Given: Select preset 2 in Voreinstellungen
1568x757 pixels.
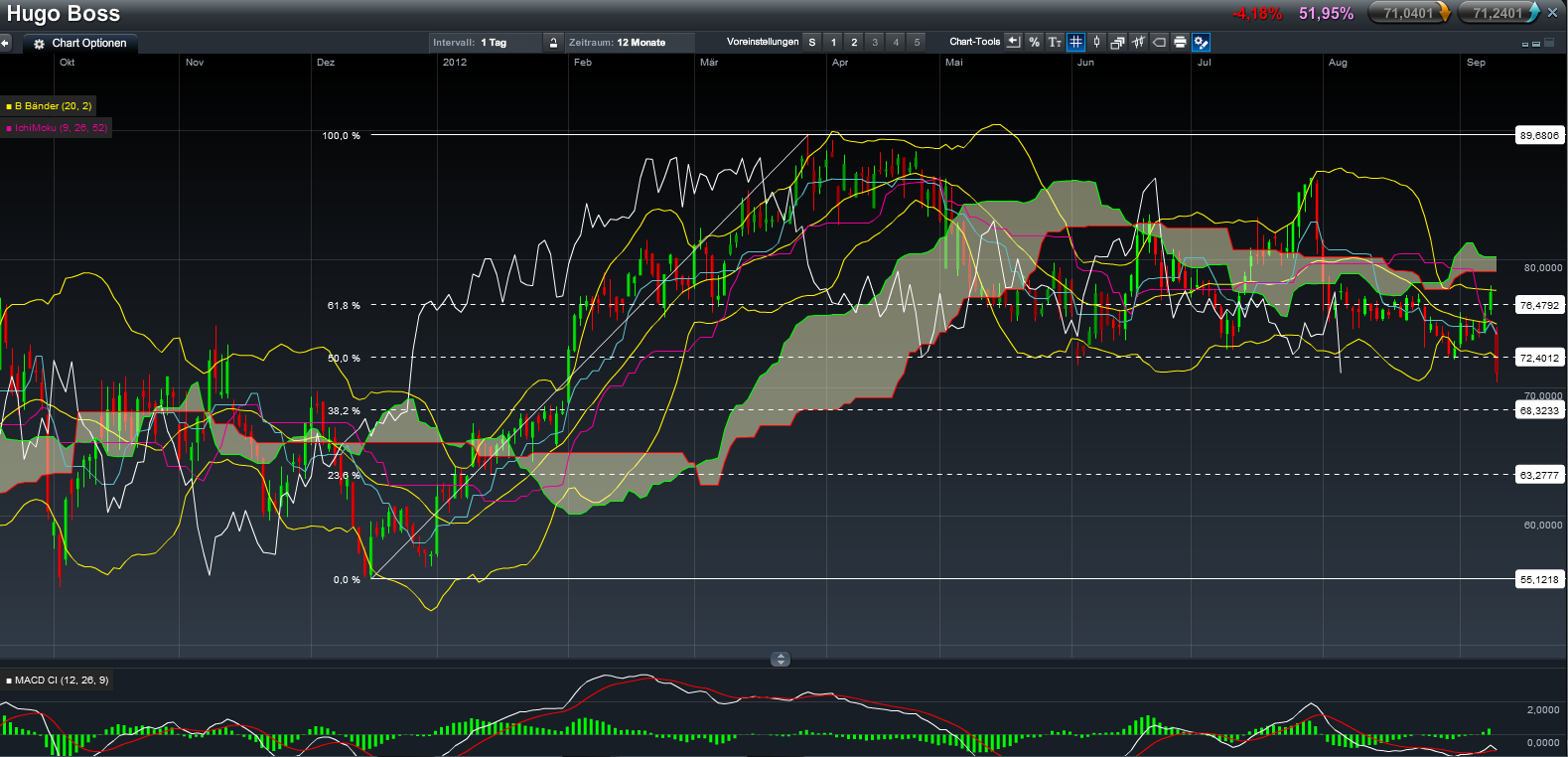Looking at the screenshot, I should [854, 42].
